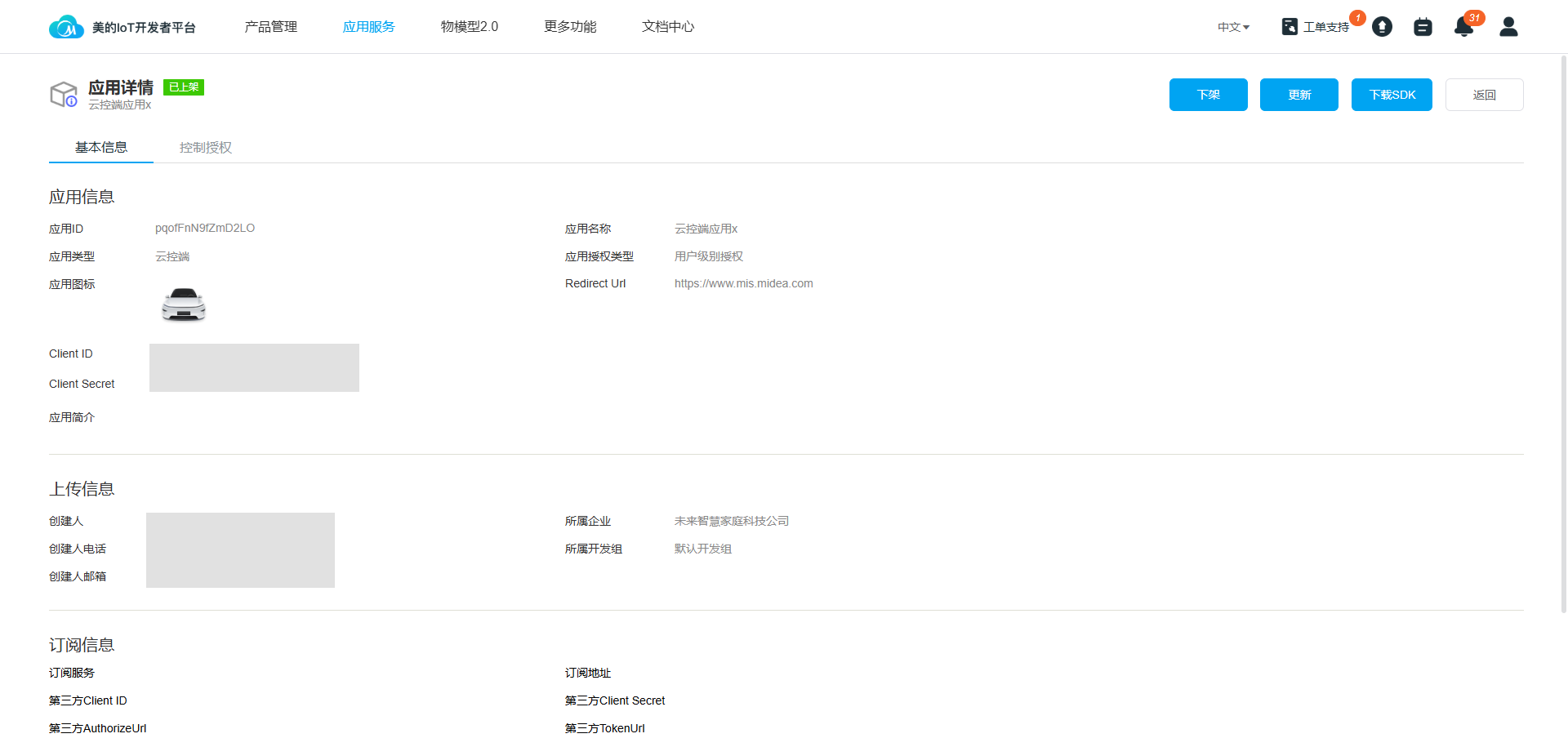Image resolution: width=1568 pixels, height=747 pixels.
Task: Open the 工单支持 ticket support icon
Action: click(1290, 27)
